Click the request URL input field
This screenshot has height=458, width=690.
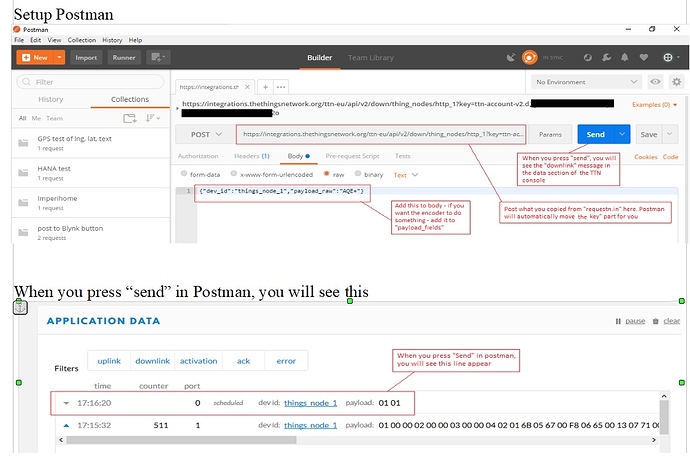[381, 135]
